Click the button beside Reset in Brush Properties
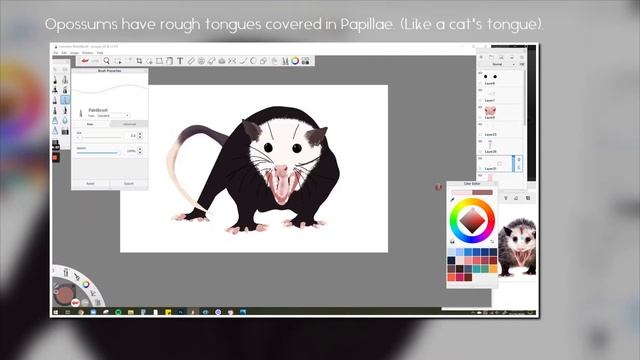640x360 pixels. [129, 184]
